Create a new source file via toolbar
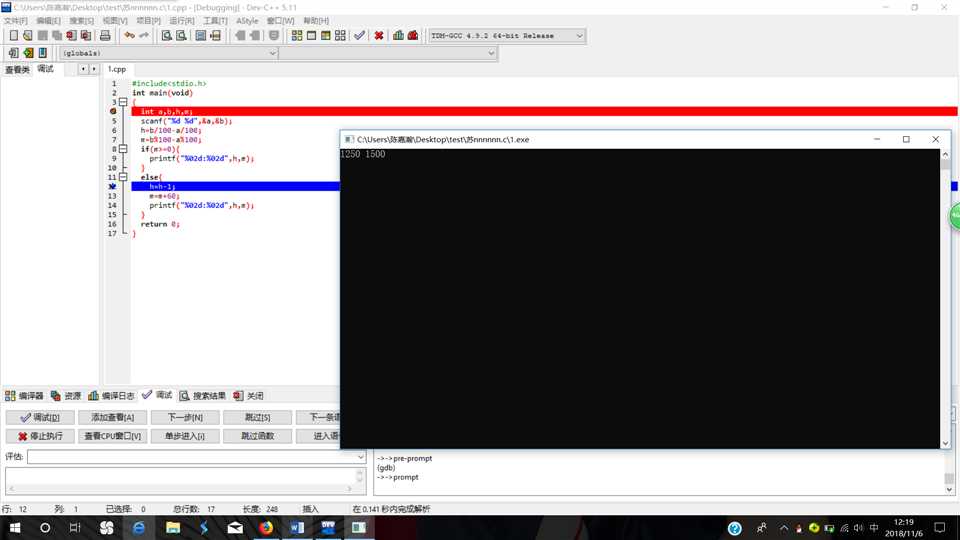The height and width of the screenshot is (540, 960). [x=13, y=36]
